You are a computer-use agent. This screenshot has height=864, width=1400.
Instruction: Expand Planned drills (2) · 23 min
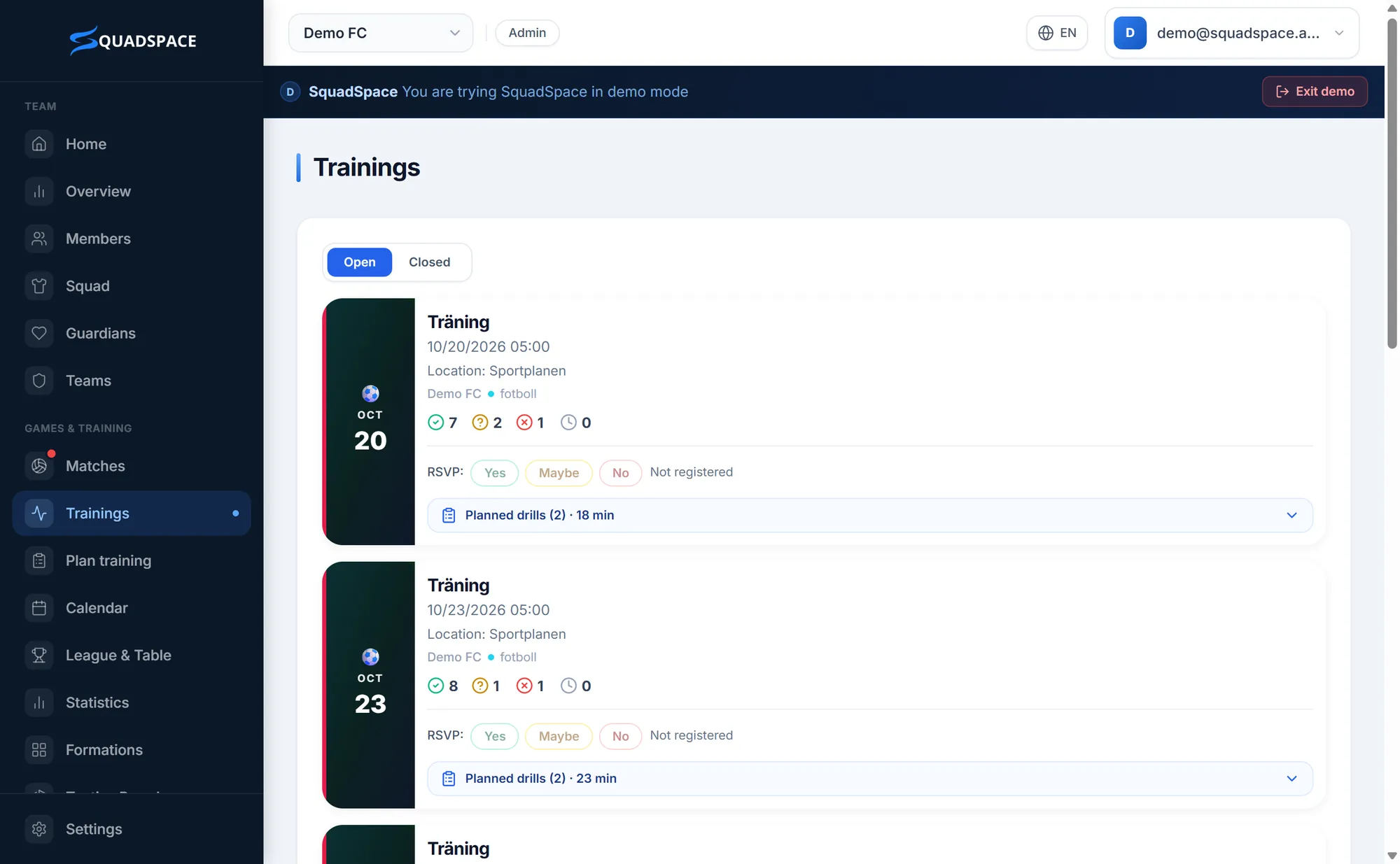click(x=869, y=779)
